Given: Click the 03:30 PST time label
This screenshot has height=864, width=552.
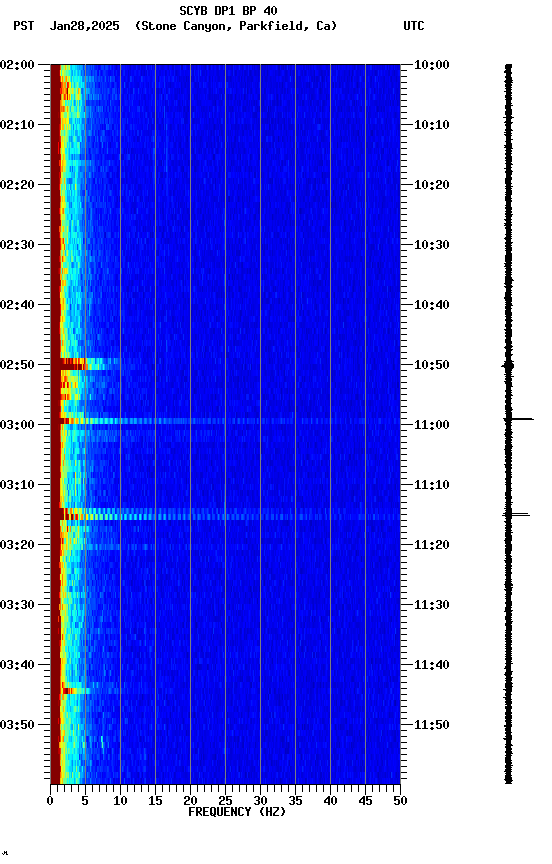Looking at the screenshot, I should point(17,605).
